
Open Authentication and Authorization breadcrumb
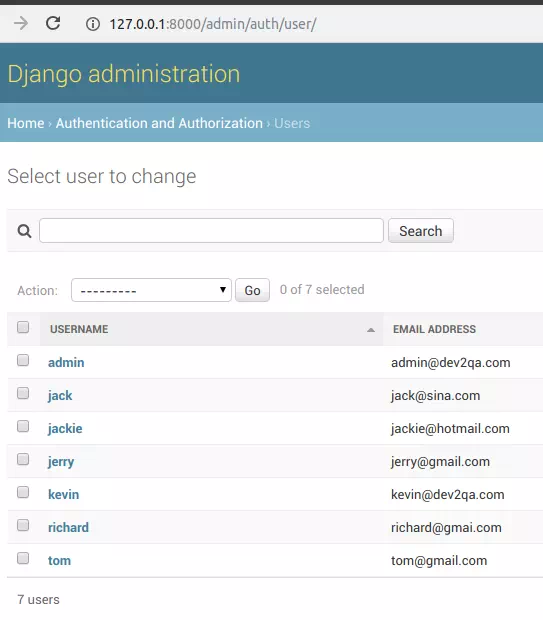pyautogui.click(x=159, y=123)
